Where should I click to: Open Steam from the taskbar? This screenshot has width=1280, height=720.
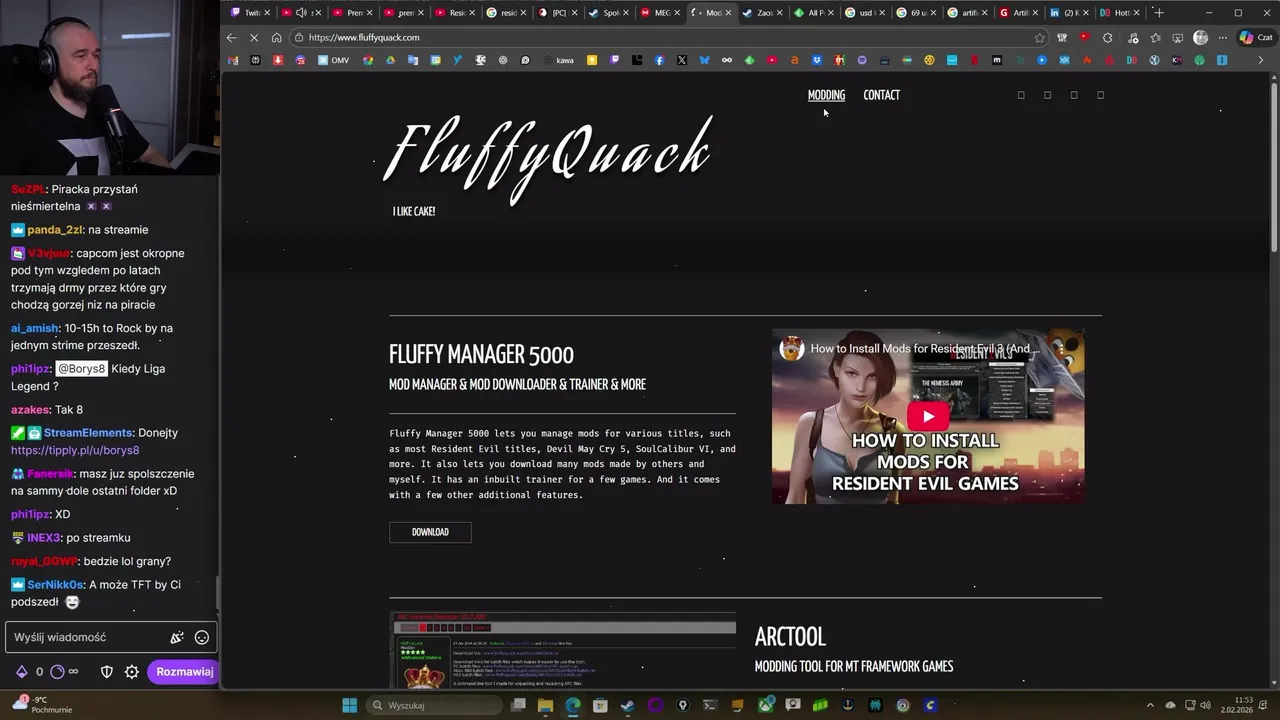click(x=627, y=705)
